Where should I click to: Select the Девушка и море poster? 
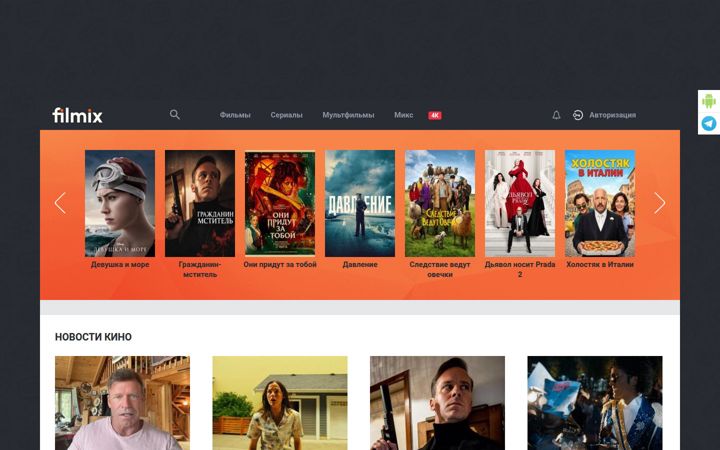click(x=120, y=203)
